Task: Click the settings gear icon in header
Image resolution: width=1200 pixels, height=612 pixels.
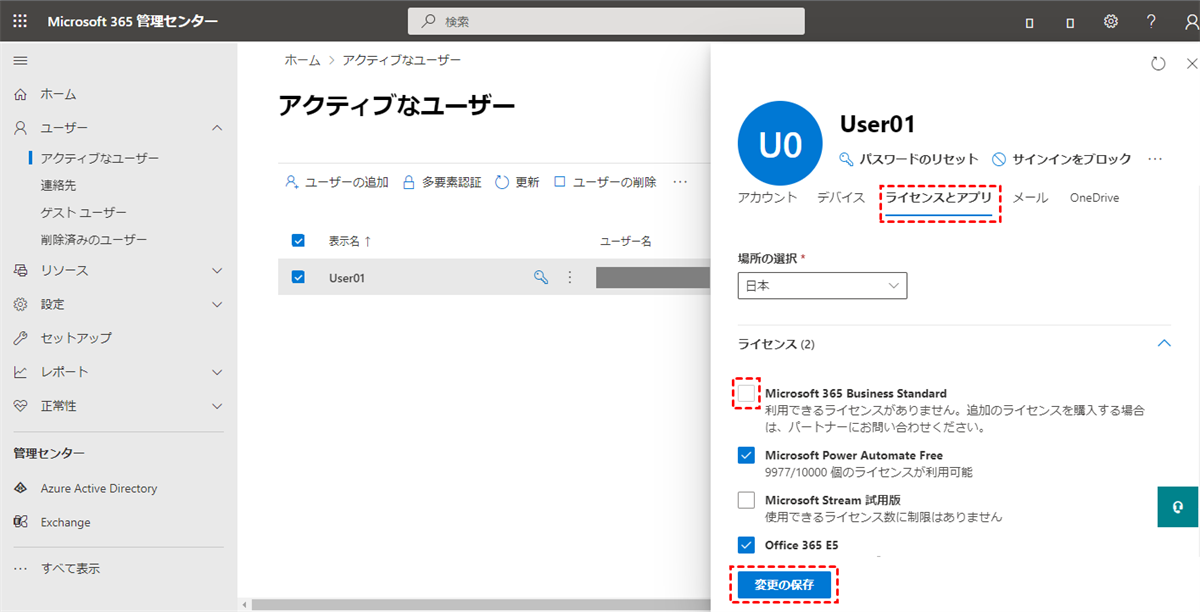Action: (1110, 21)
